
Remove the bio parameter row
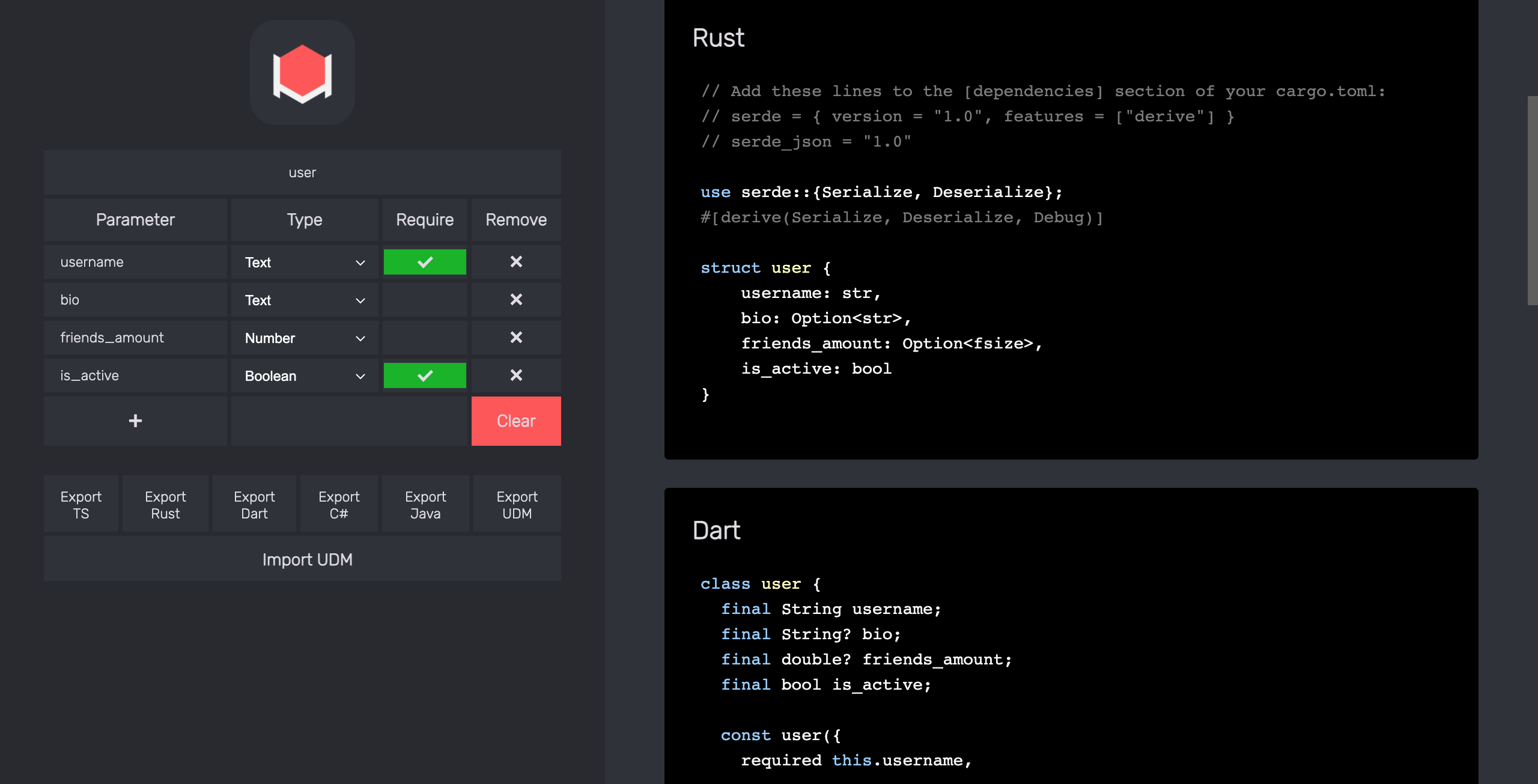[x=515, y=300]
